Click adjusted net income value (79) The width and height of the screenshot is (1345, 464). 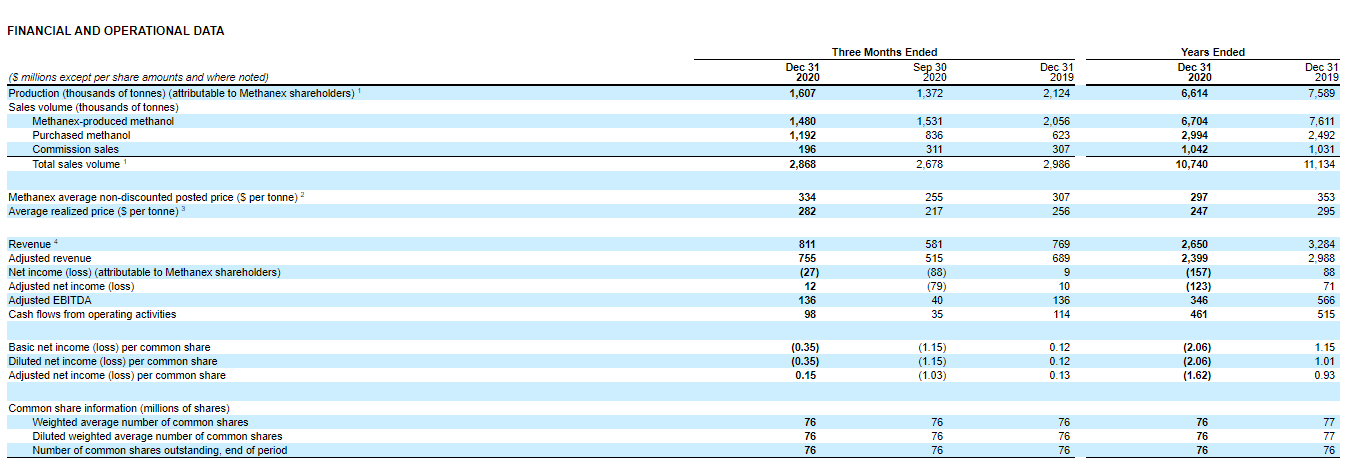(935, 286)
